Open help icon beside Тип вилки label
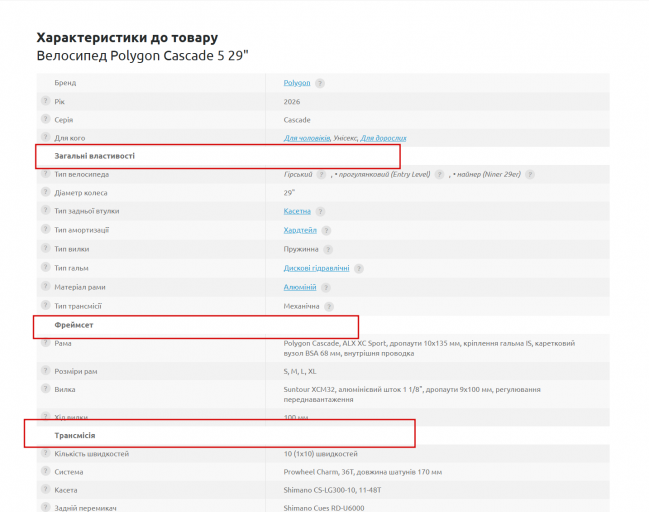The width and height of the screenshot is (649, 512). (x=45, y=248)
